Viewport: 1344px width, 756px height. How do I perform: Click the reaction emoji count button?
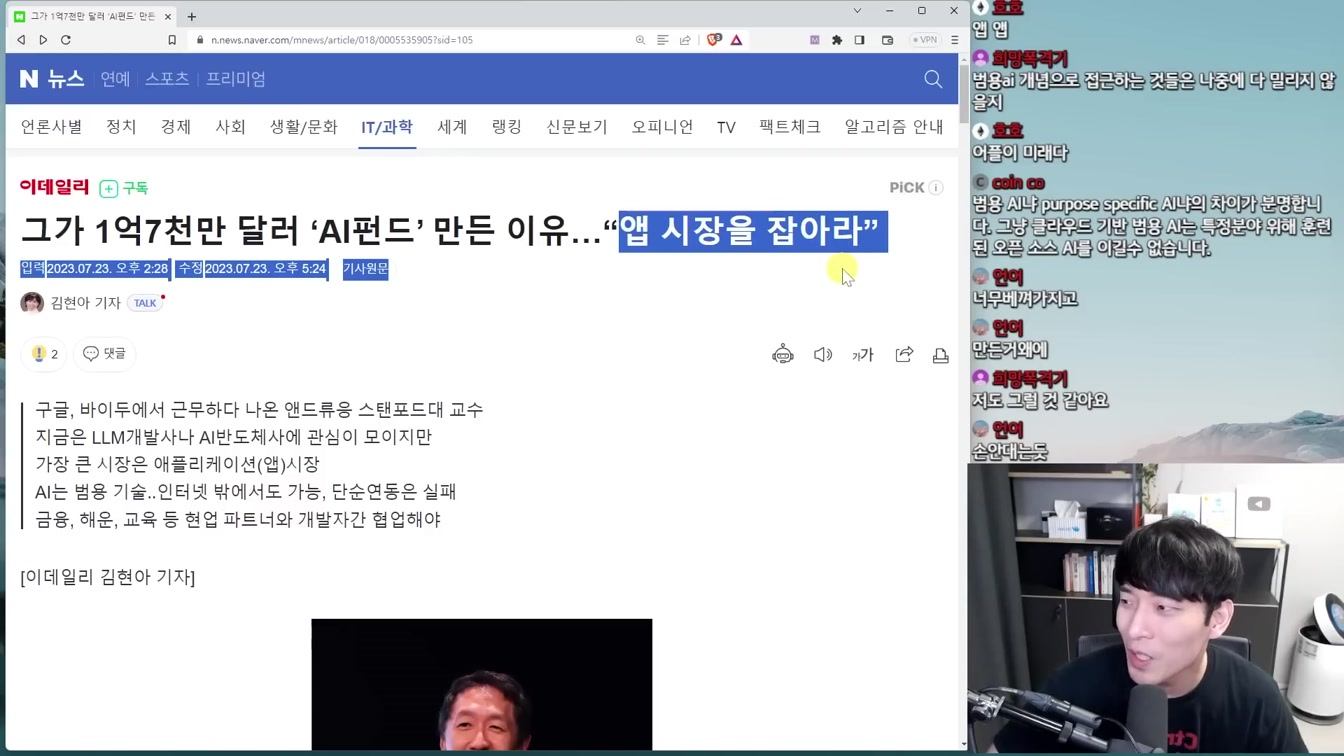click(45, 354)
